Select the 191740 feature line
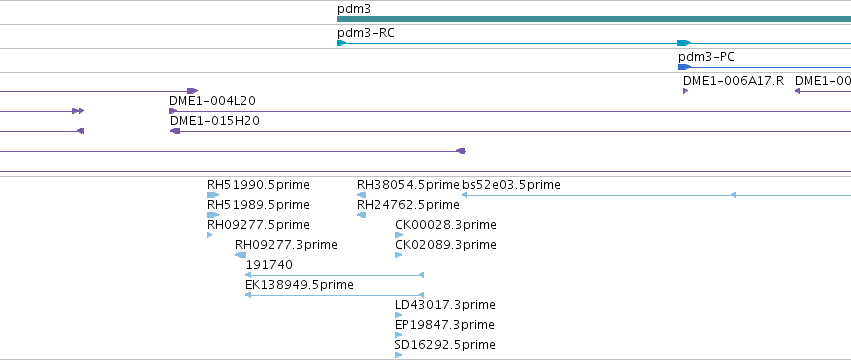Screen dimensions: 851x360 click(x=334, y=275)
